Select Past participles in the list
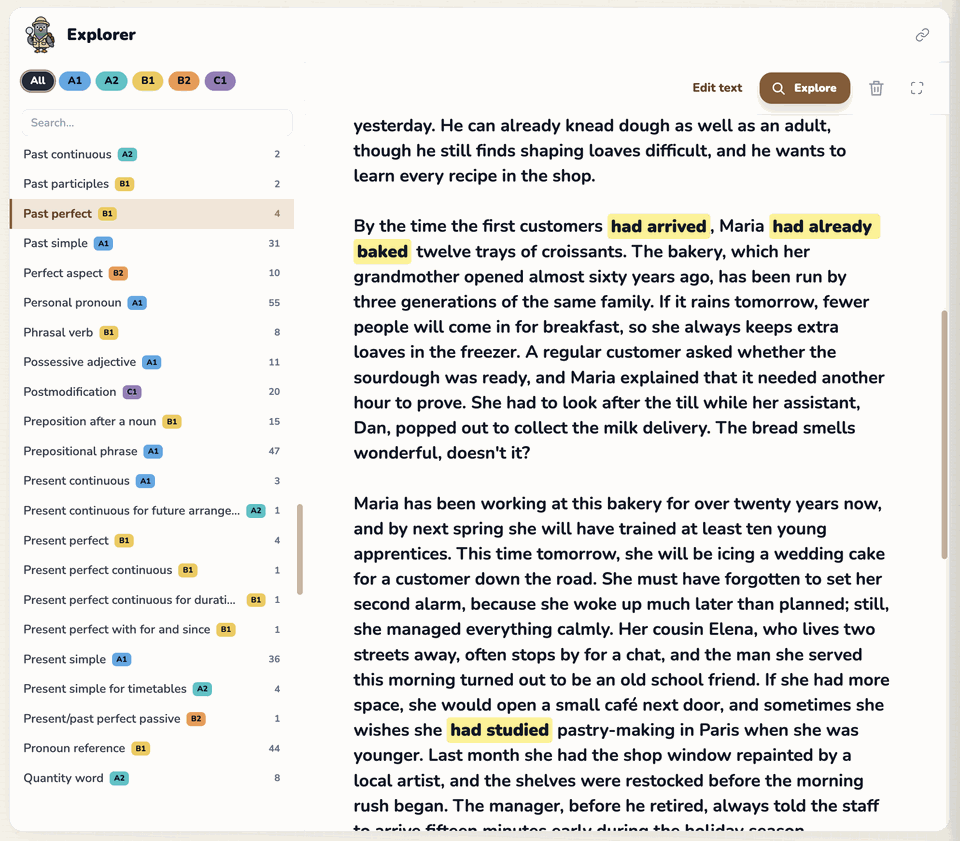960x841 pixels. click(152, 184)
